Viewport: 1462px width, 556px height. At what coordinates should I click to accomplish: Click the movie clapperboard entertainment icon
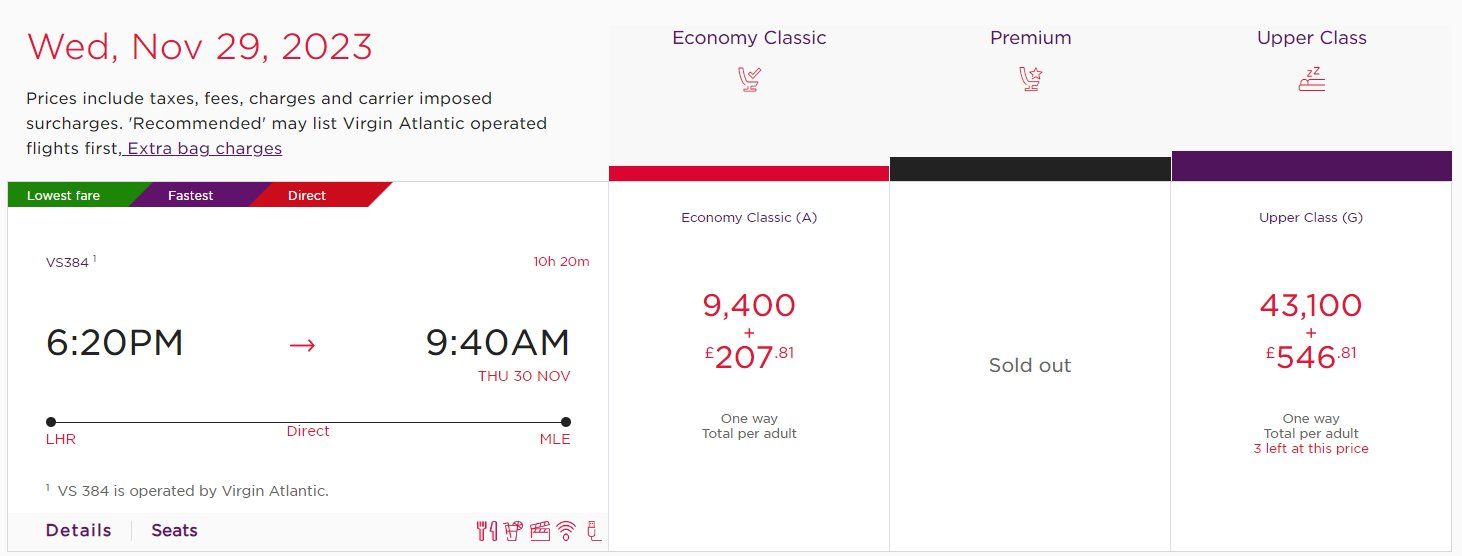[x=541, y=531]
